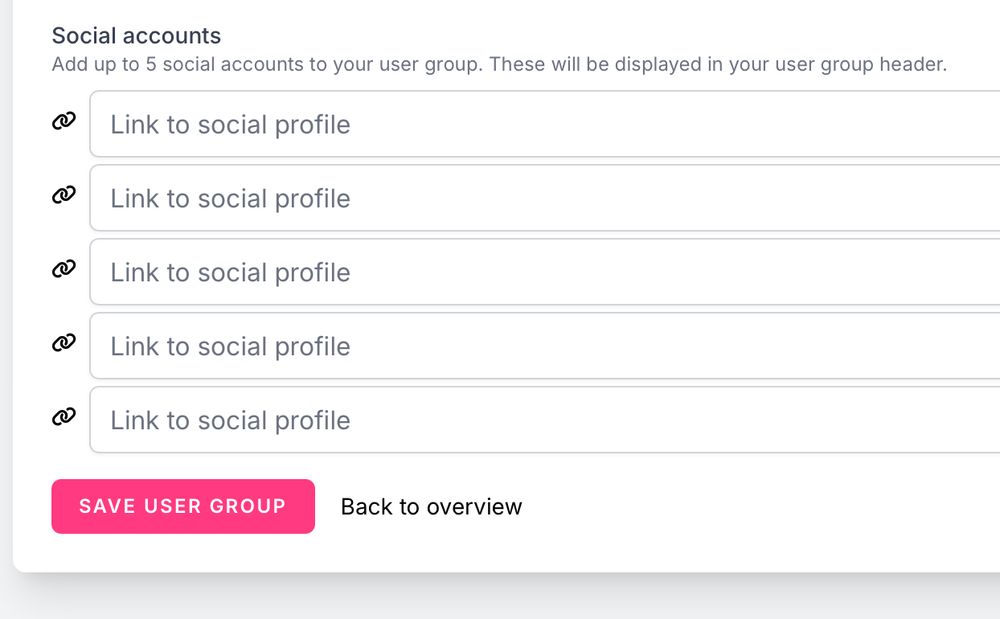Focus the first Link to social profile field

[545, 124]
